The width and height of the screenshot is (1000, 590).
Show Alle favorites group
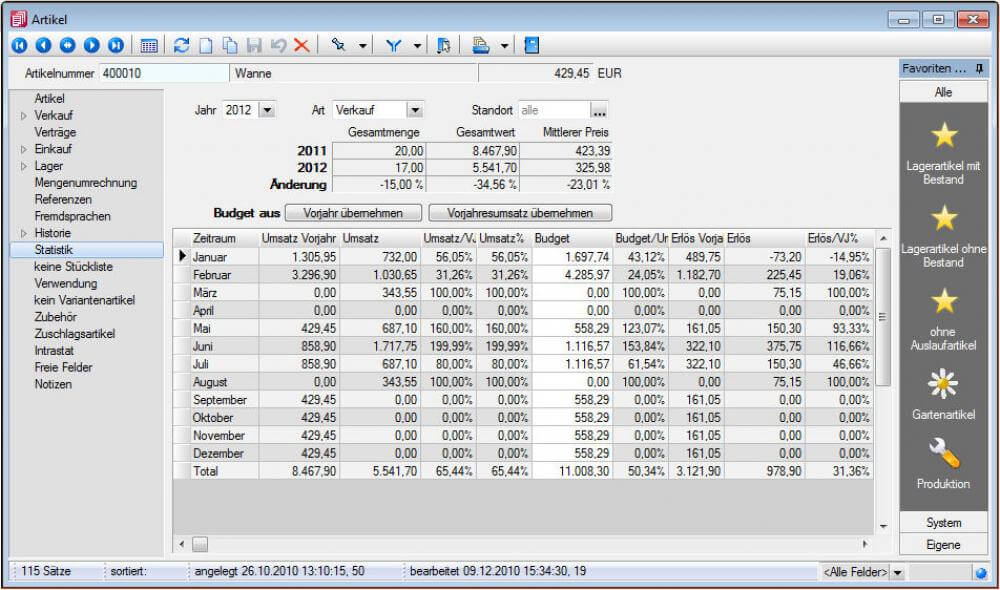[943, 92]
